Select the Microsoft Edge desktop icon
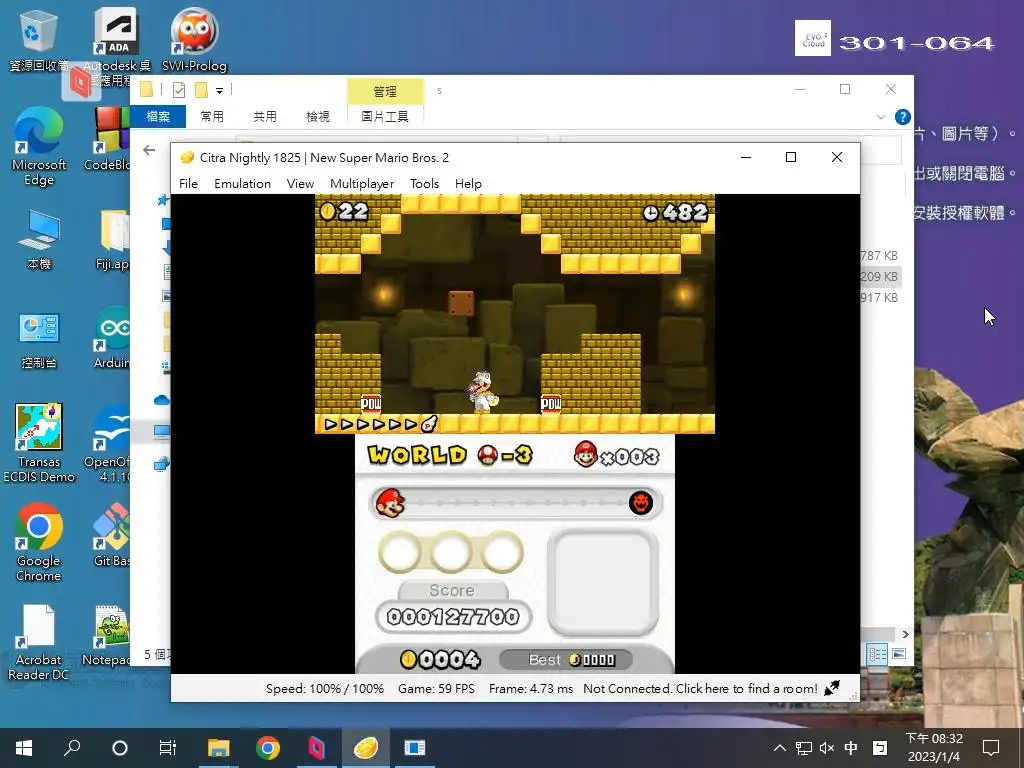This screenshot has width=1024, height=768. (x=39, y=147)
